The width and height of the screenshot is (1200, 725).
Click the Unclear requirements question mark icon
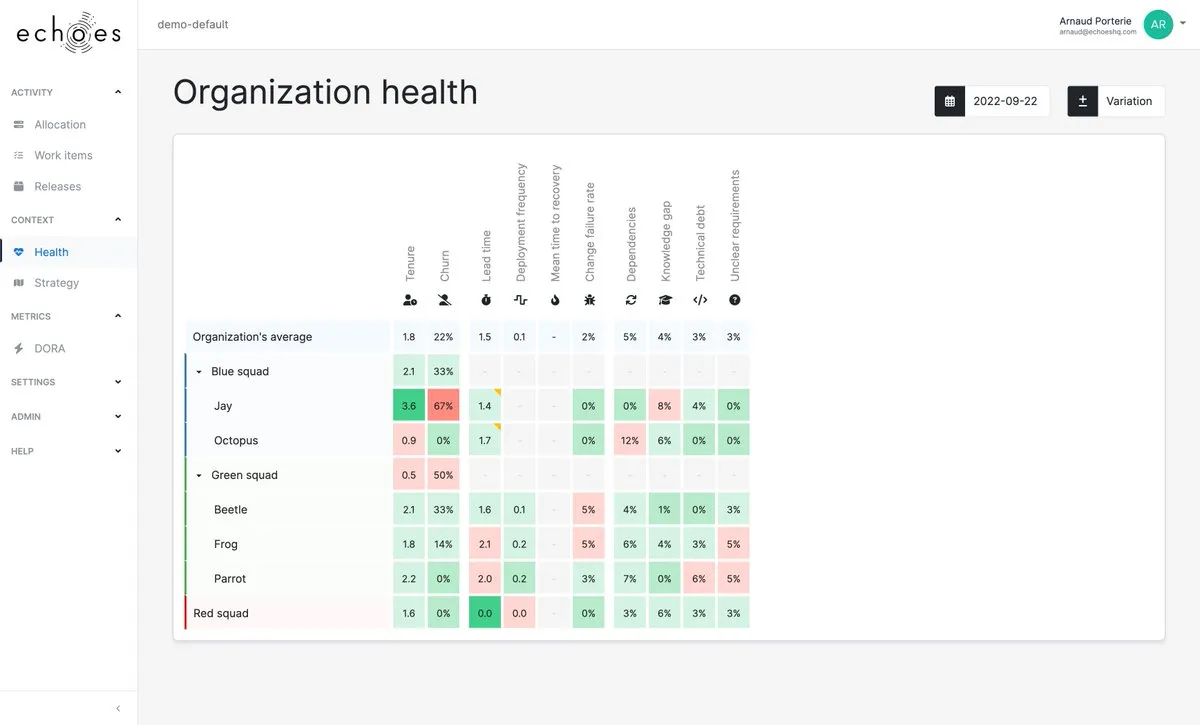(x=734, y=300)
